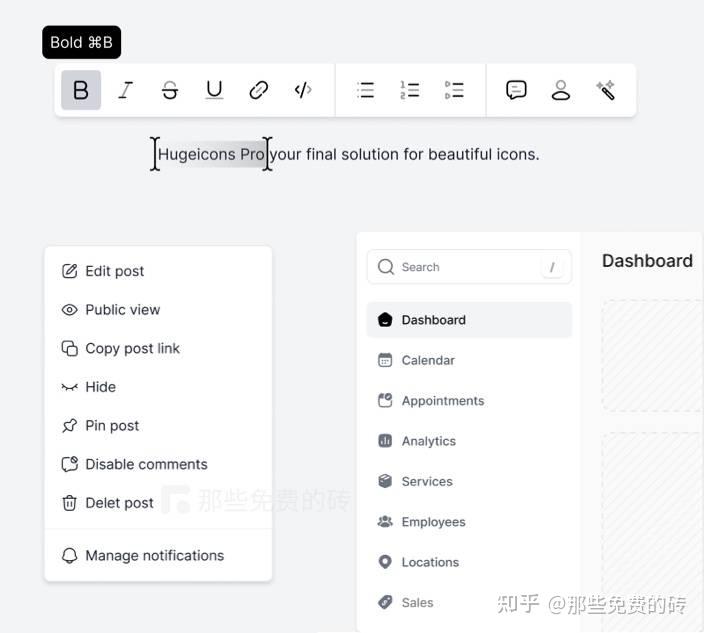
Task: Open AI magic wand tool
Action: click(605, 90)
